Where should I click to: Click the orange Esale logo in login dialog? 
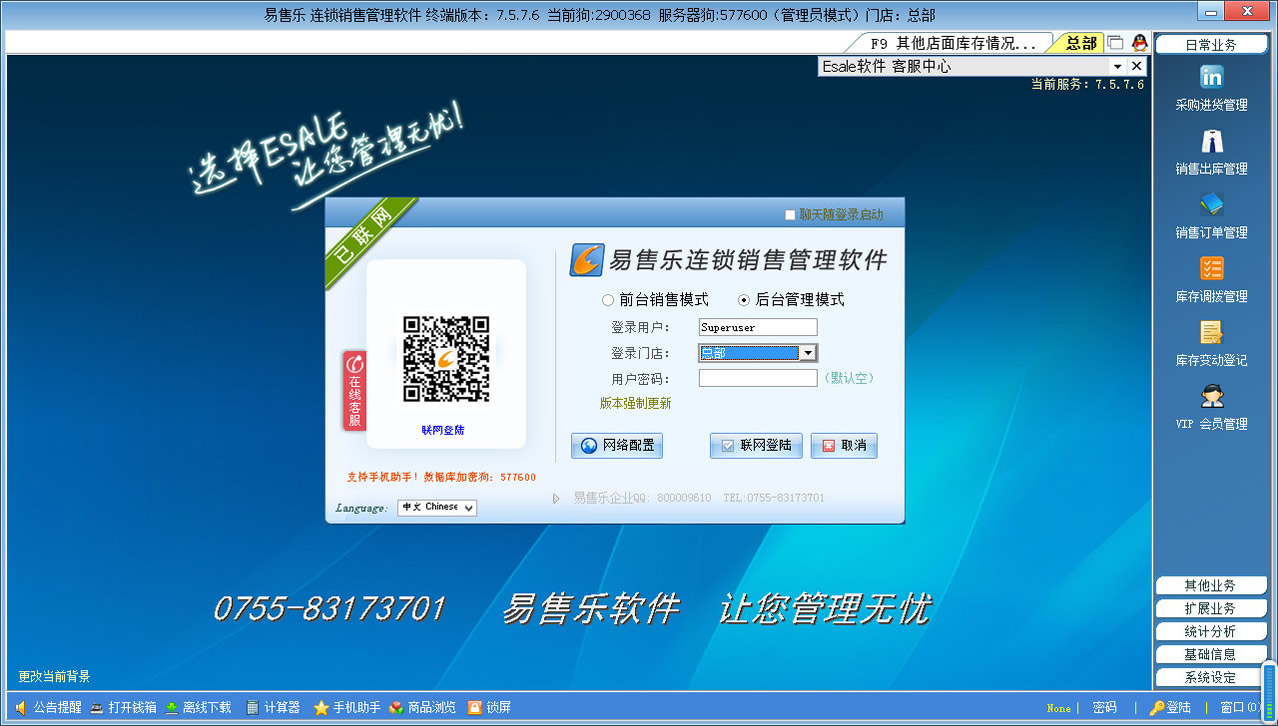tap(587, 260)
